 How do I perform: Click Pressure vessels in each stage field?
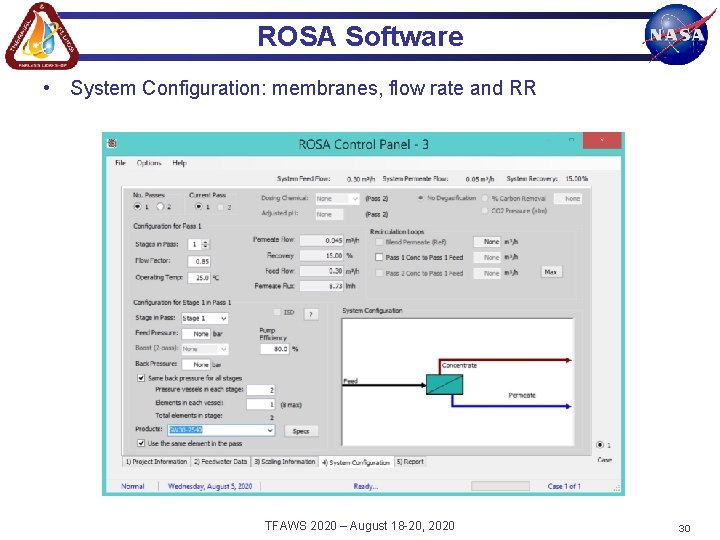pos(261,390)
